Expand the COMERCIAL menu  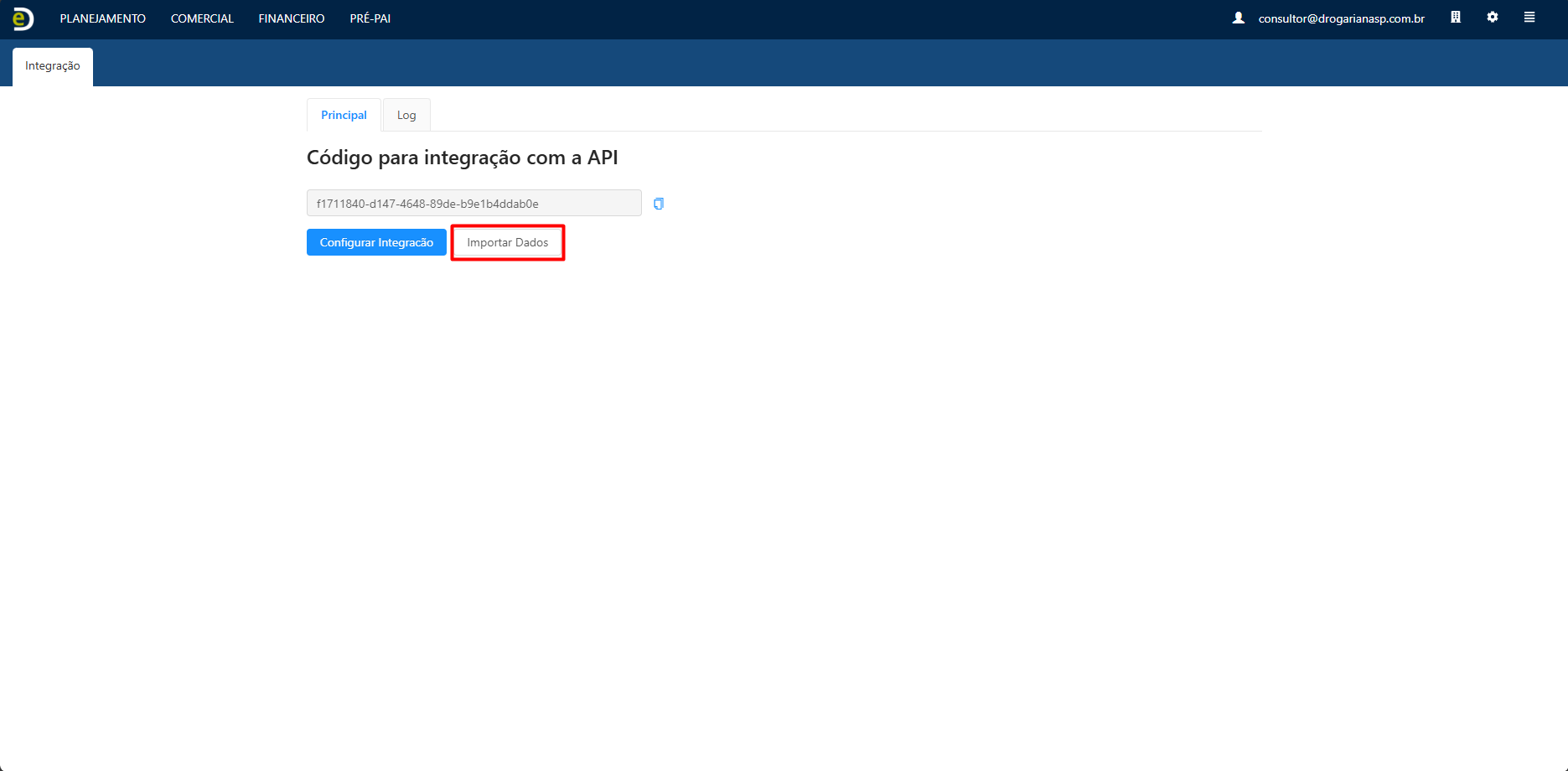point(202,18)
